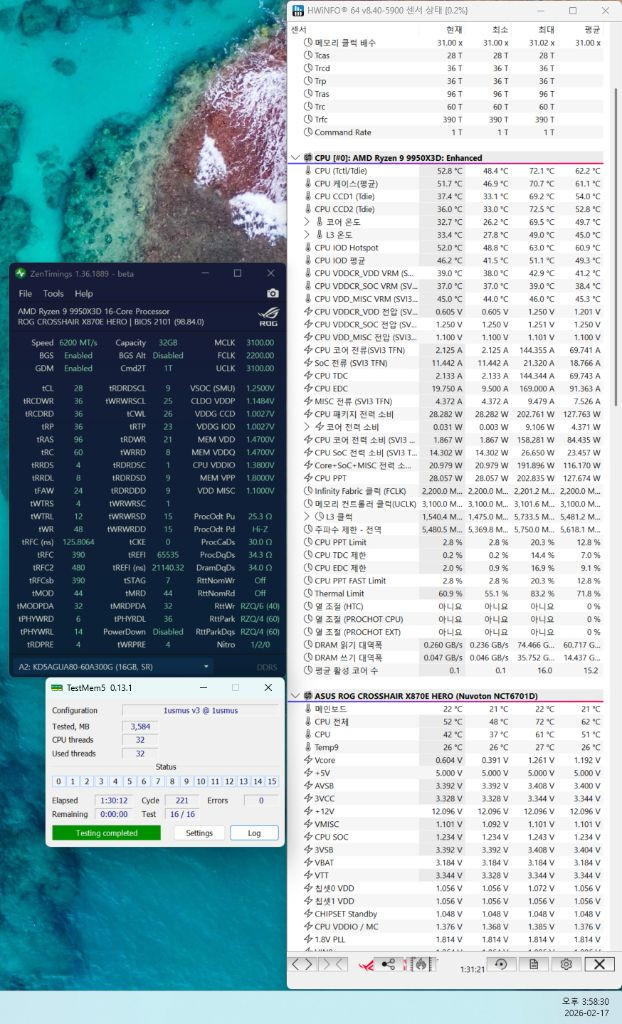Expand the L3 온도 subtree
The height and width of the screenshot is (1024, 622).
pos(308,235)
